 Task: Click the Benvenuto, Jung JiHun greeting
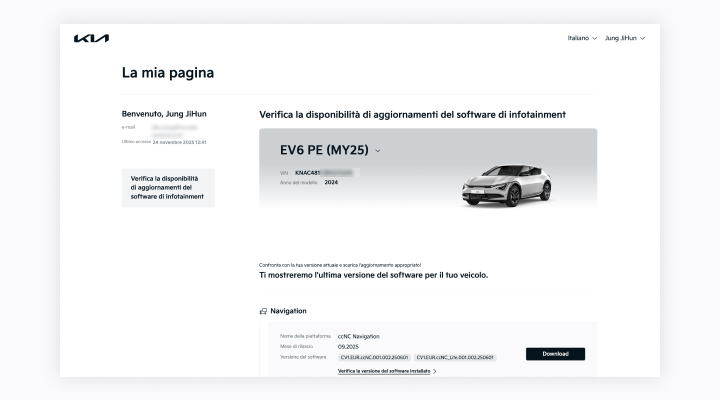(164, 114)
